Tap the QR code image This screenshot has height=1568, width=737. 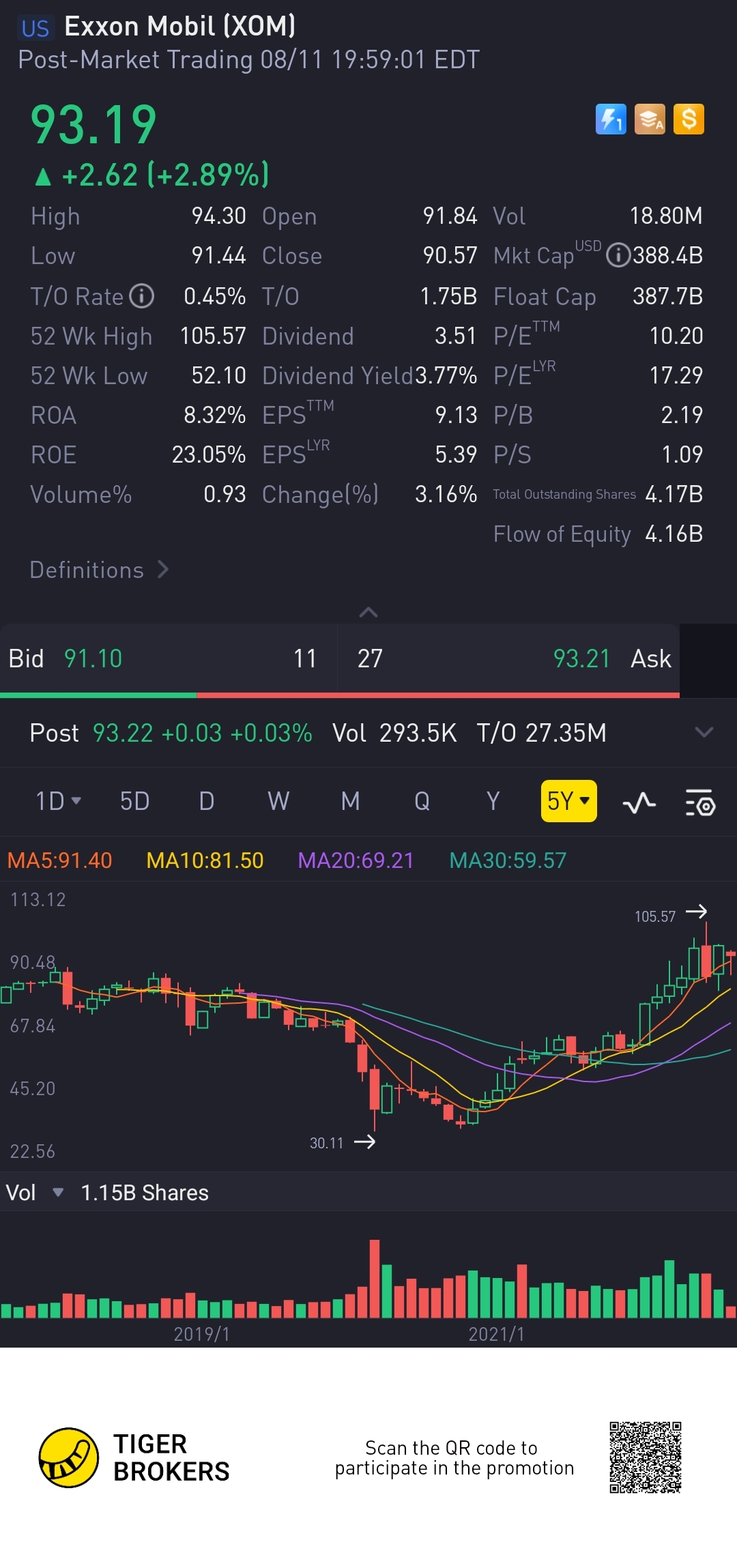646,1457
